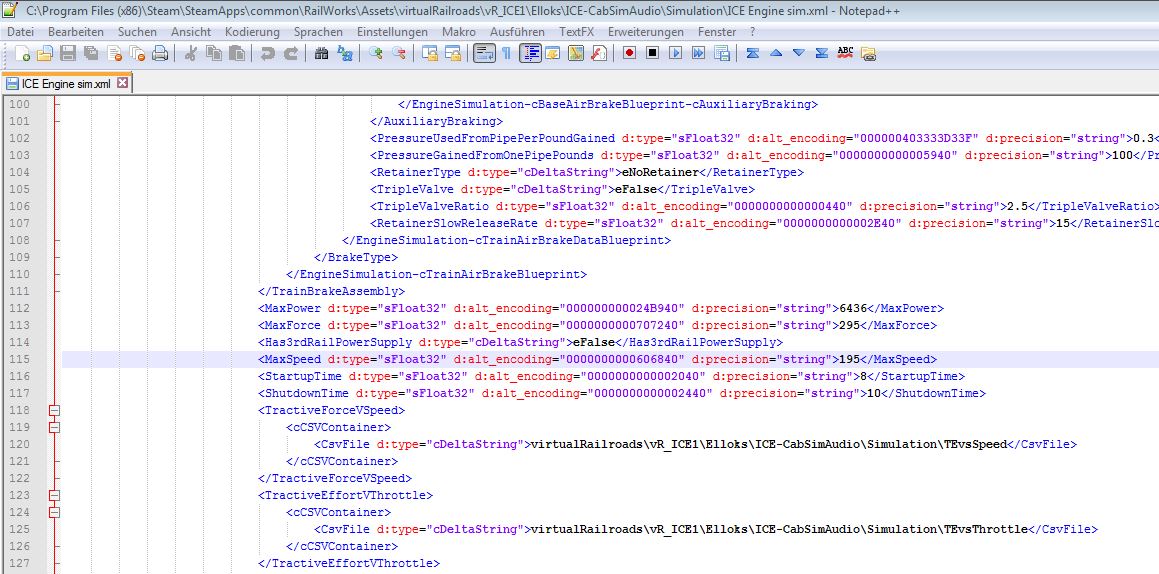Open Find with the binoculars icon
The image size is (1159, 574).
point(321,53)
